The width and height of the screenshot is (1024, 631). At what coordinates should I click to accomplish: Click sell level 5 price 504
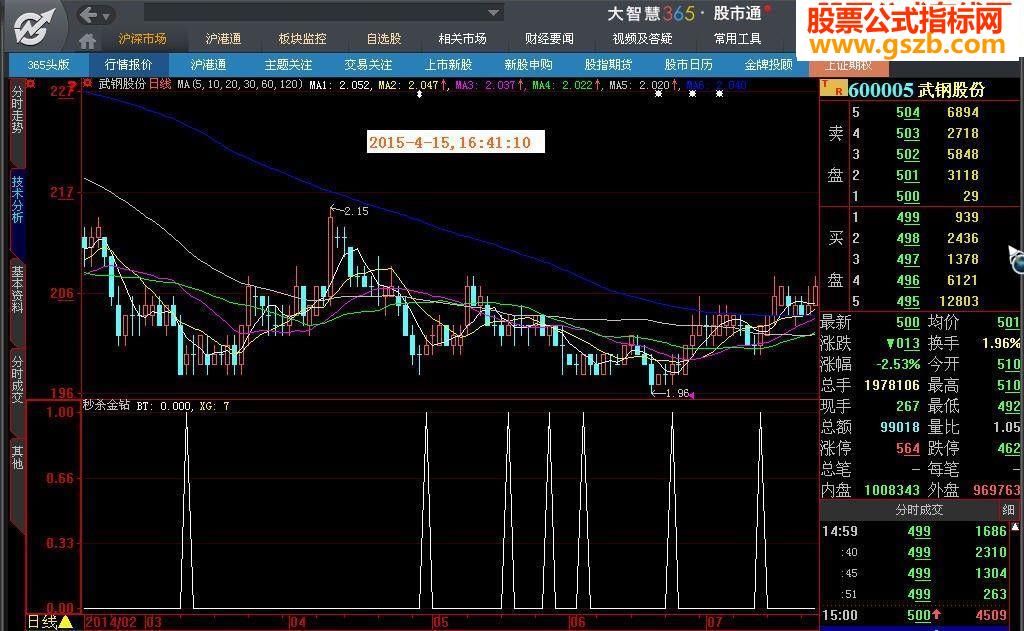click(908, 112)
